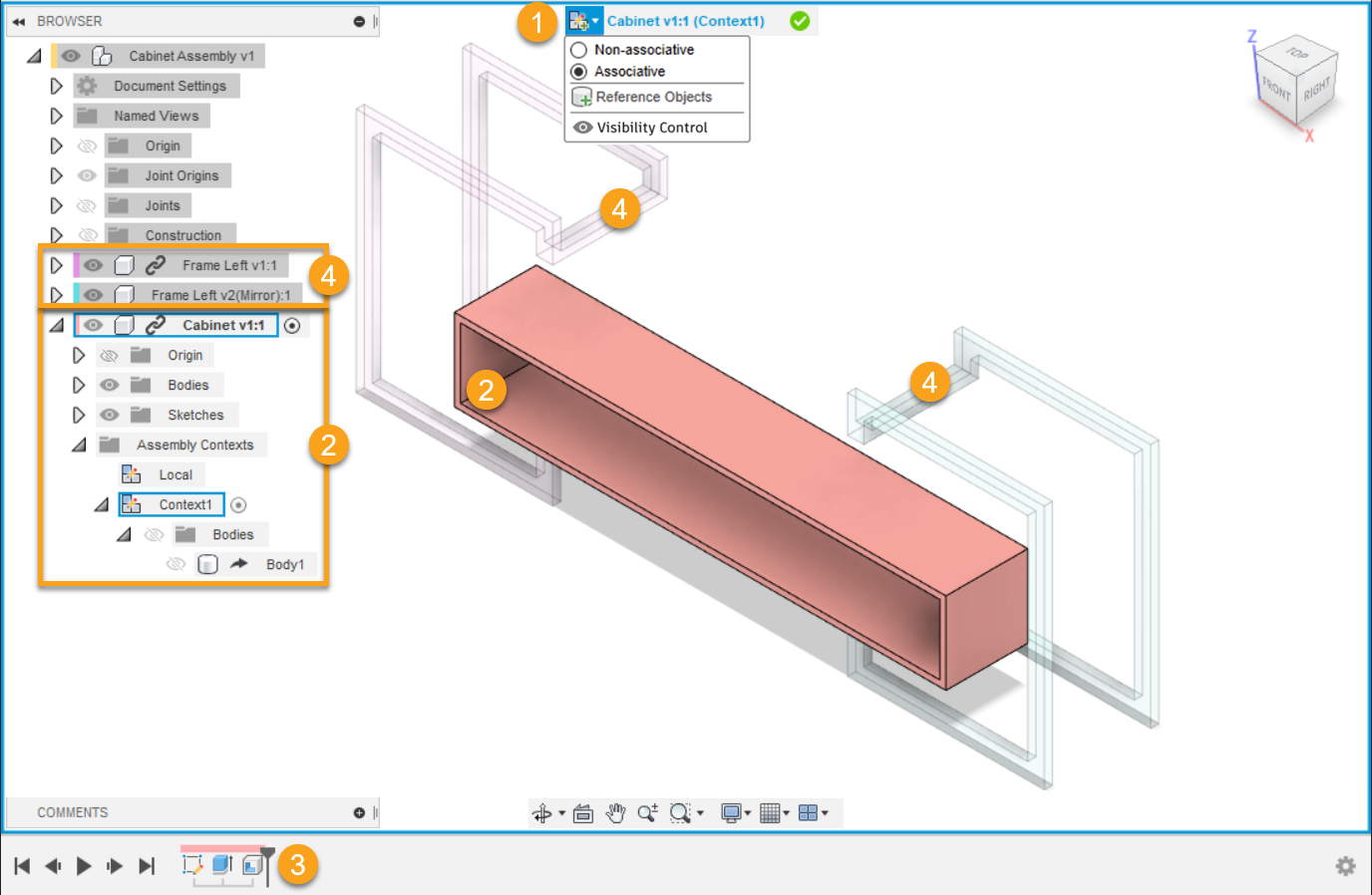Click the Body1 body icon
The width and height of the screenshot is (1372, 895).
[207, 564]
